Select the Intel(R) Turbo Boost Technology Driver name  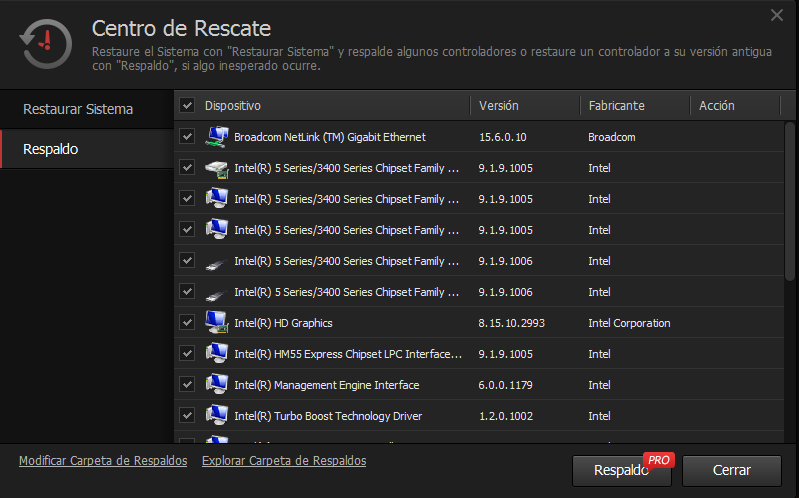click(328, 416)
